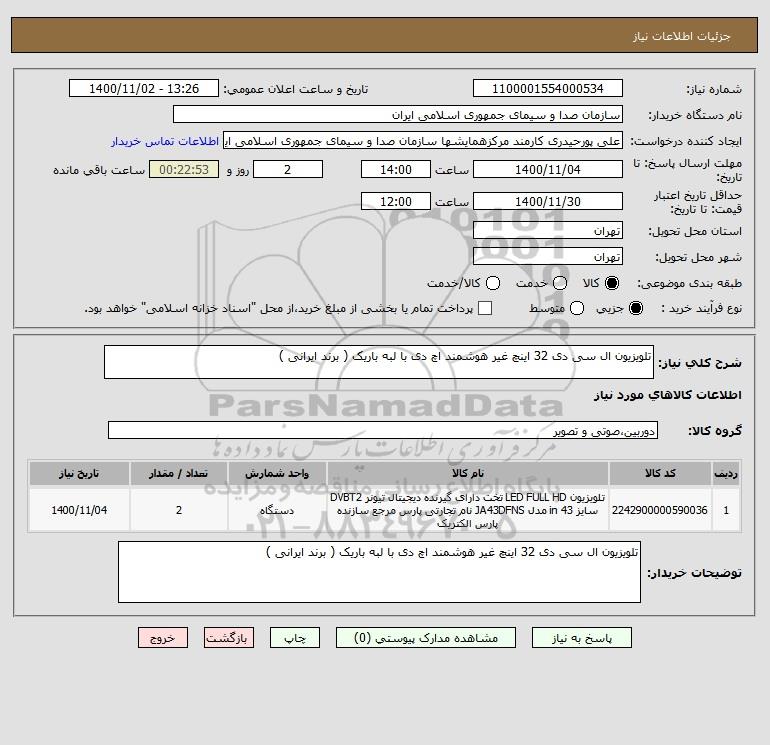Open the اطلاعات تماس خریدار link
This screenshot has width=770, height=745.
[x=165, y=141]
